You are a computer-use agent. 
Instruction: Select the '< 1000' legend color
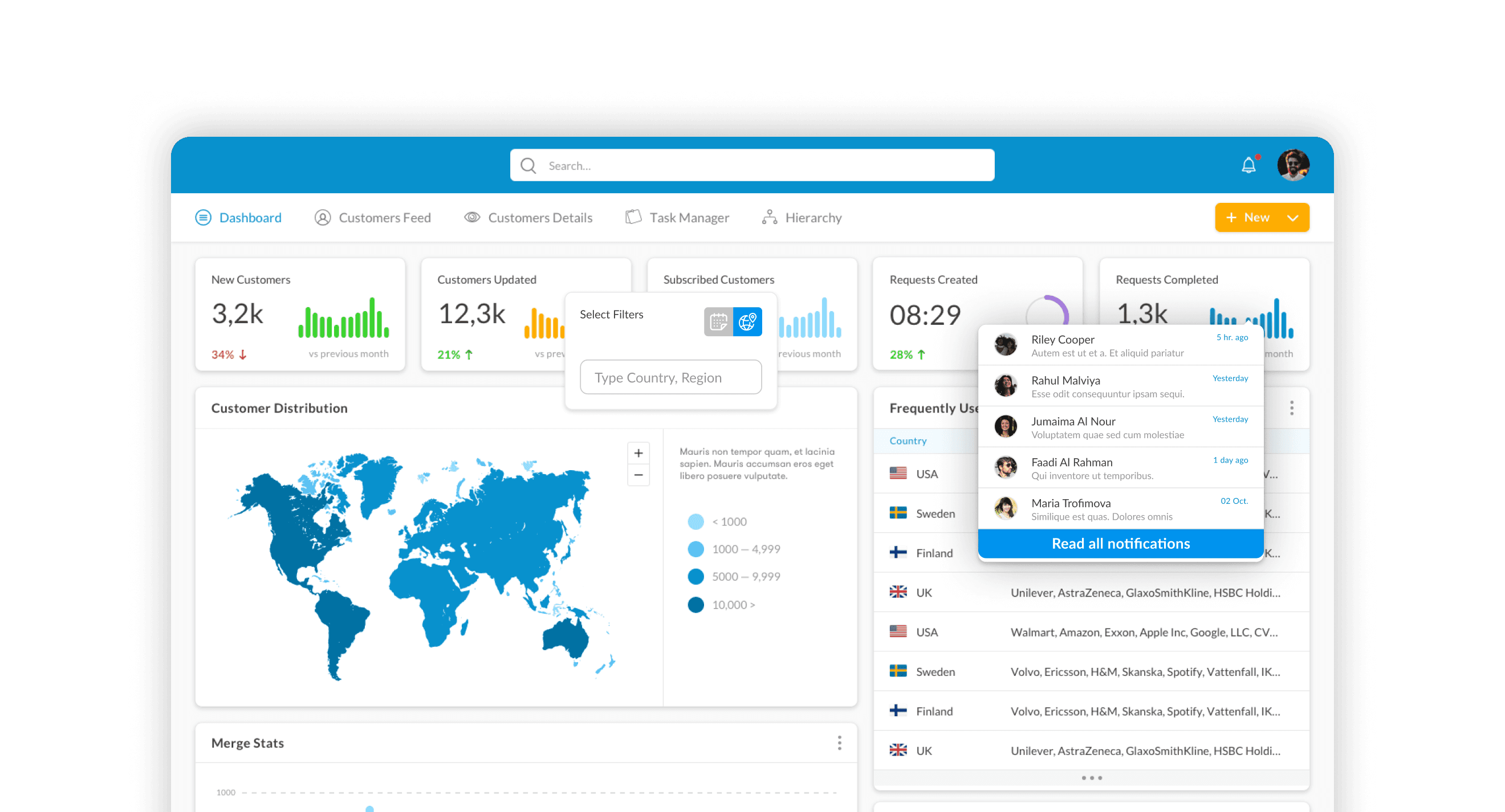[x=695, y=521]
